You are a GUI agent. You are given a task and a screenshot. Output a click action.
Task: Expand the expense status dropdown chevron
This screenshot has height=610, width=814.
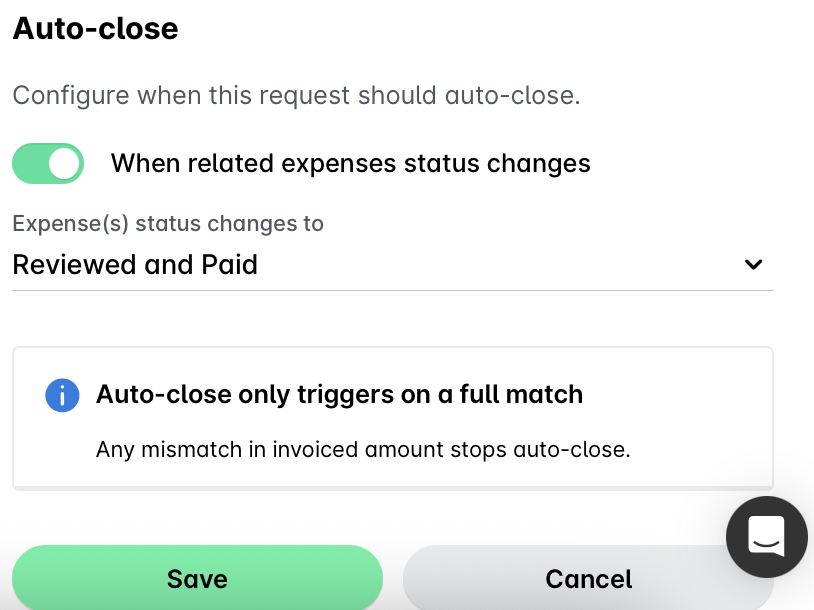754,264
